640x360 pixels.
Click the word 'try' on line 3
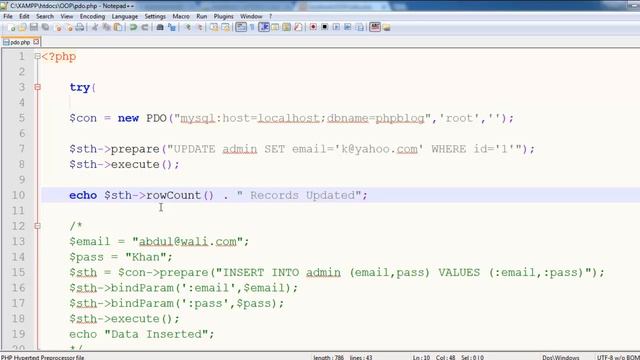pyautogui.click(x=80, y=87)
